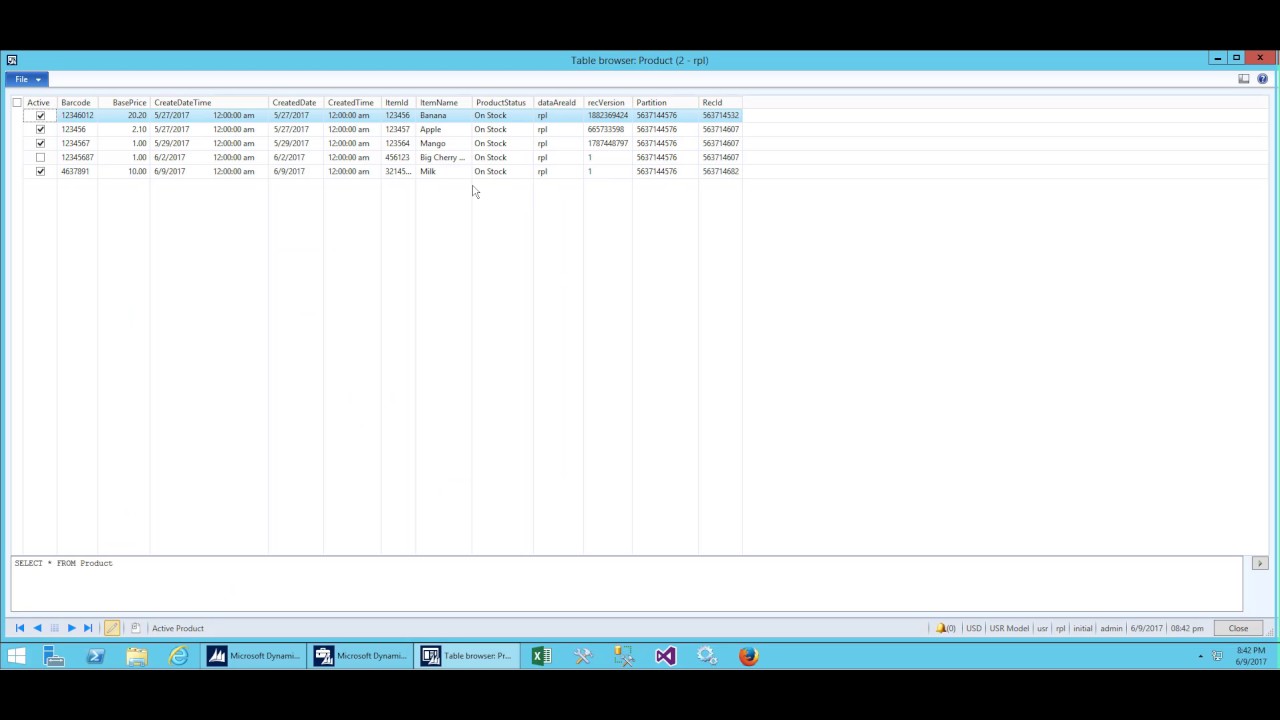The height and width of the screenshot is (720, 1280).
Task: Click barcode cell 12346012
Action: click(77, 115)
